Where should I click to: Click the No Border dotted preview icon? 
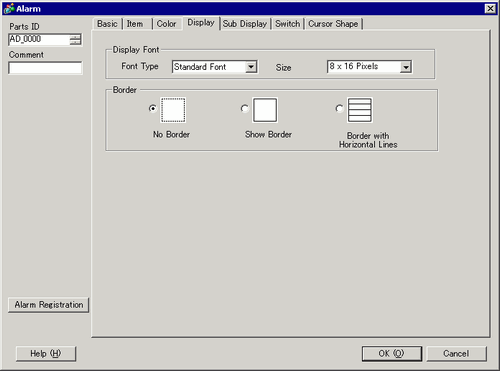[x=173, y=110]
